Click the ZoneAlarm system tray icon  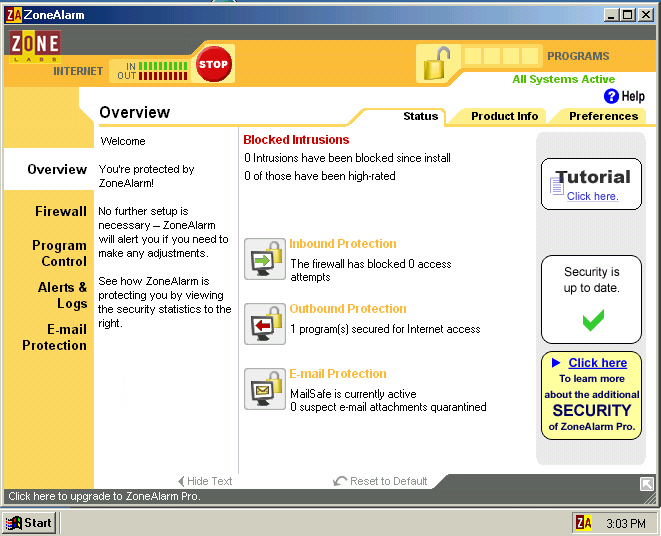[584, 523]
